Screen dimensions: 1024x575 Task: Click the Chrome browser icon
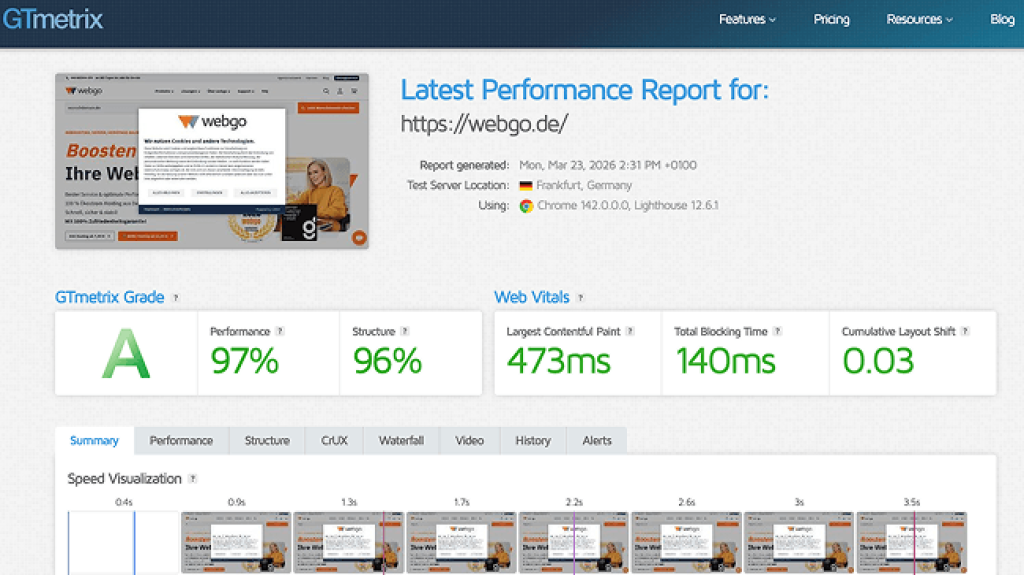[x=526, y=206]
